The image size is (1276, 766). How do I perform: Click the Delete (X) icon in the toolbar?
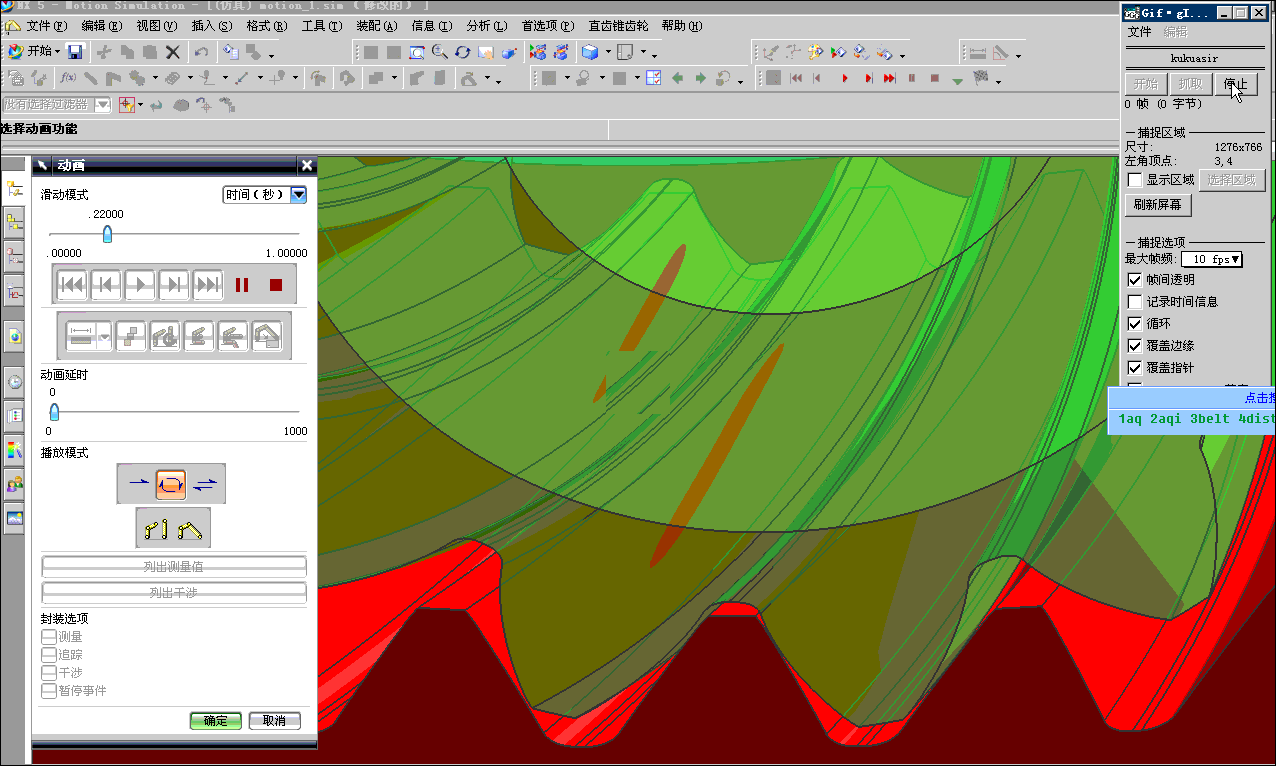tap(172, 52)
